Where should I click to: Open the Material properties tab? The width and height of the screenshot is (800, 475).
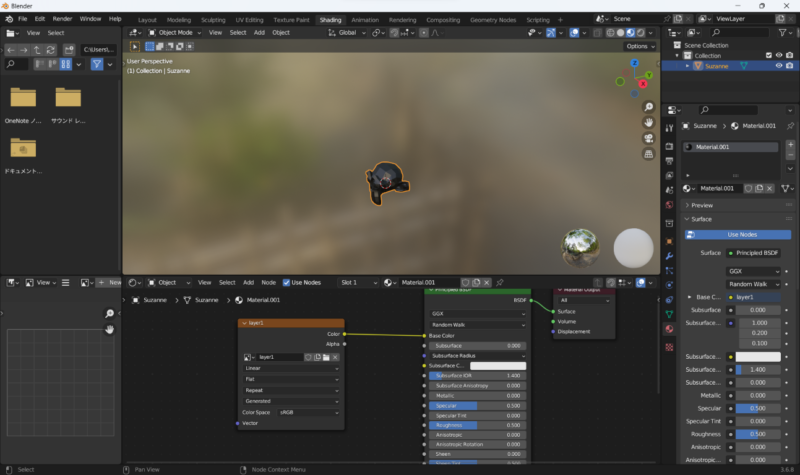click(669, 329)
